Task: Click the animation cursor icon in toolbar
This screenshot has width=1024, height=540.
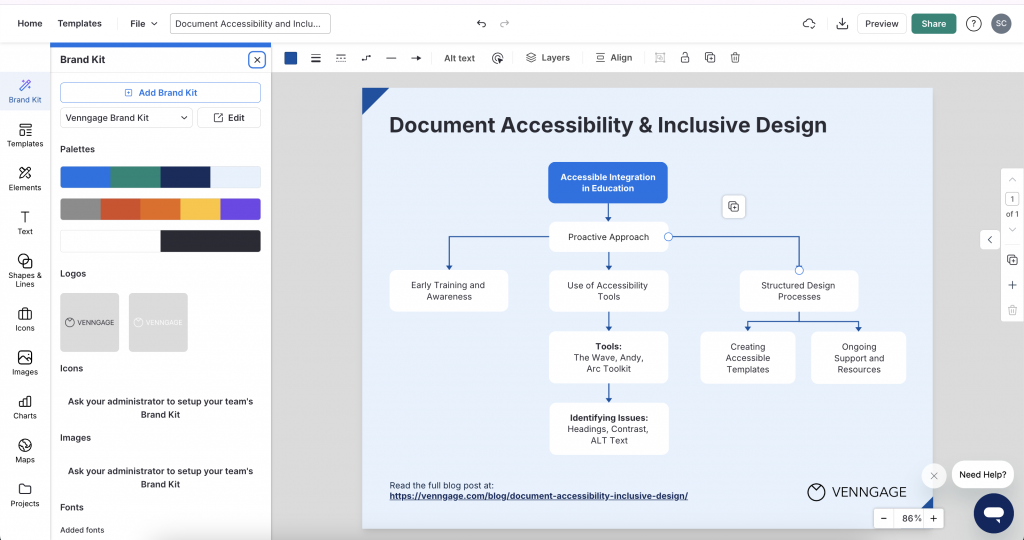Action: (x=498, y=58)
